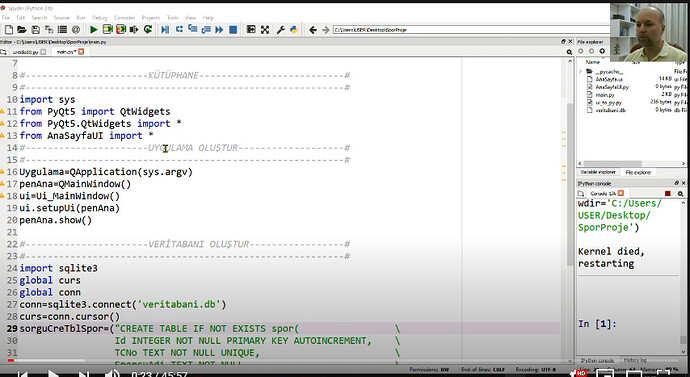Open the View menu
The image size is (690, 377).
[x=190, y=18]
